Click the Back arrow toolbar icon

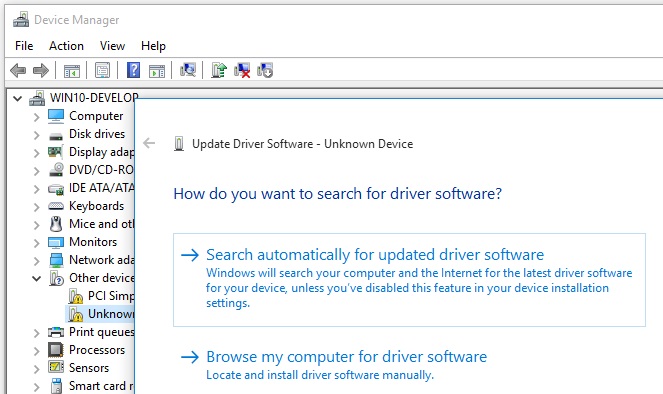[18, 70]
